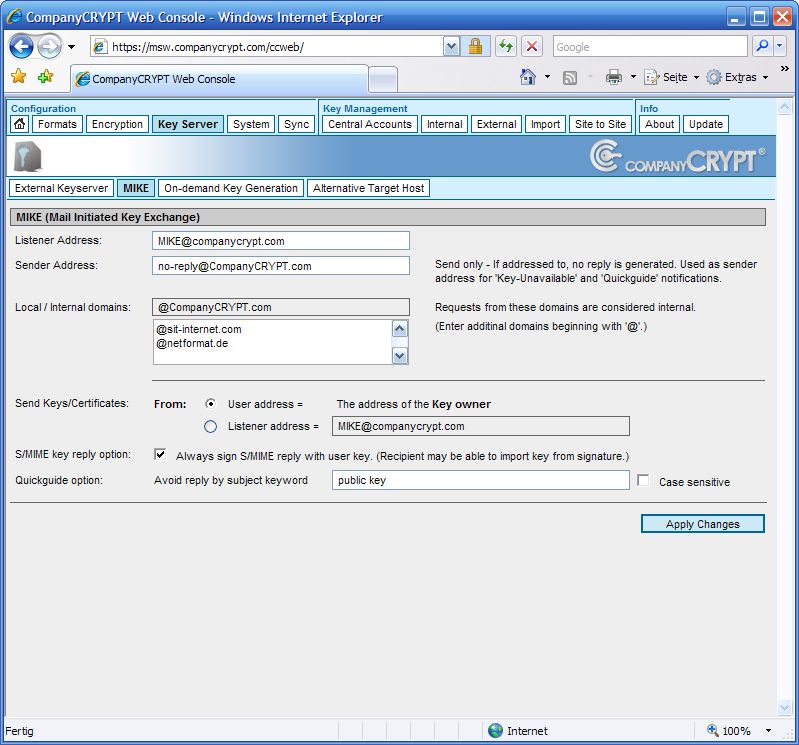799x745 pixels.
Task: Open Internal key management
Action: click(x=444, y=124)
